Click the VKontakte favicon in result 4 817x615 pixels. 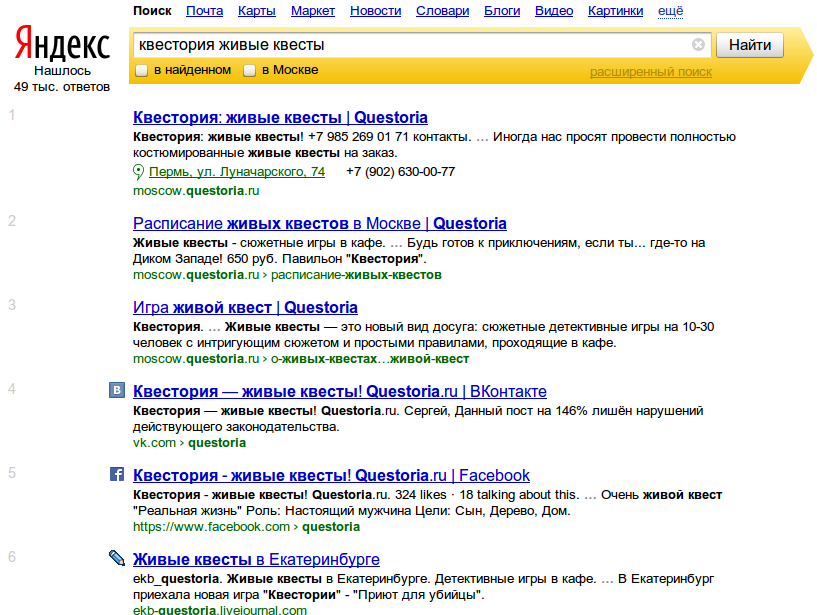[x=117, y=390]
